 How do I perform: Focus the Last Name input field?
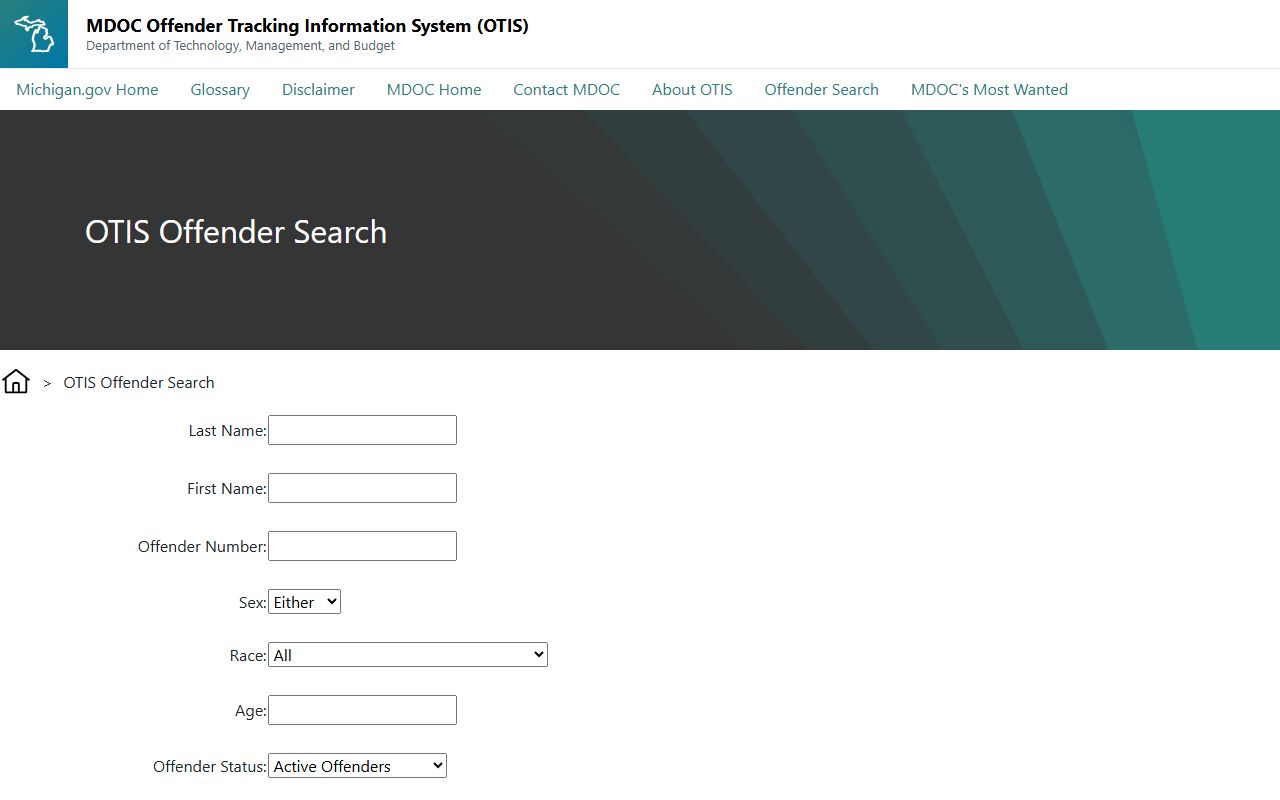tap(362, 430)
